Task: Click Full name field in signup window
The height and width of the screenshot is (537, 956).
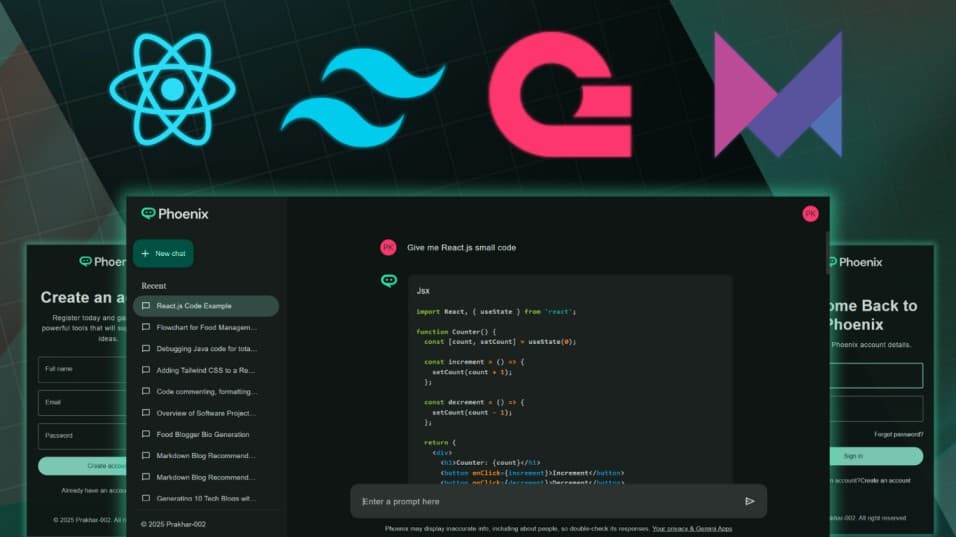Action: pyautogui.click(x=82, y=369)
